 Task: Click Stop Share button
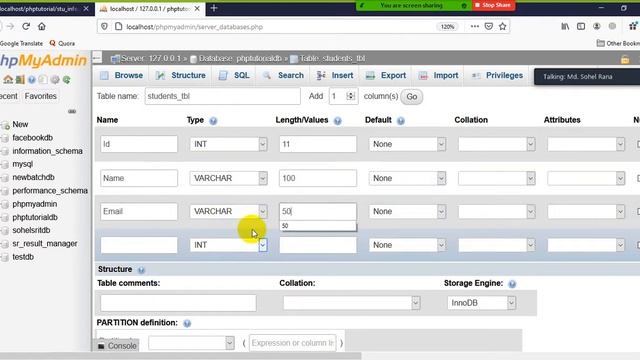coord(493,5)
